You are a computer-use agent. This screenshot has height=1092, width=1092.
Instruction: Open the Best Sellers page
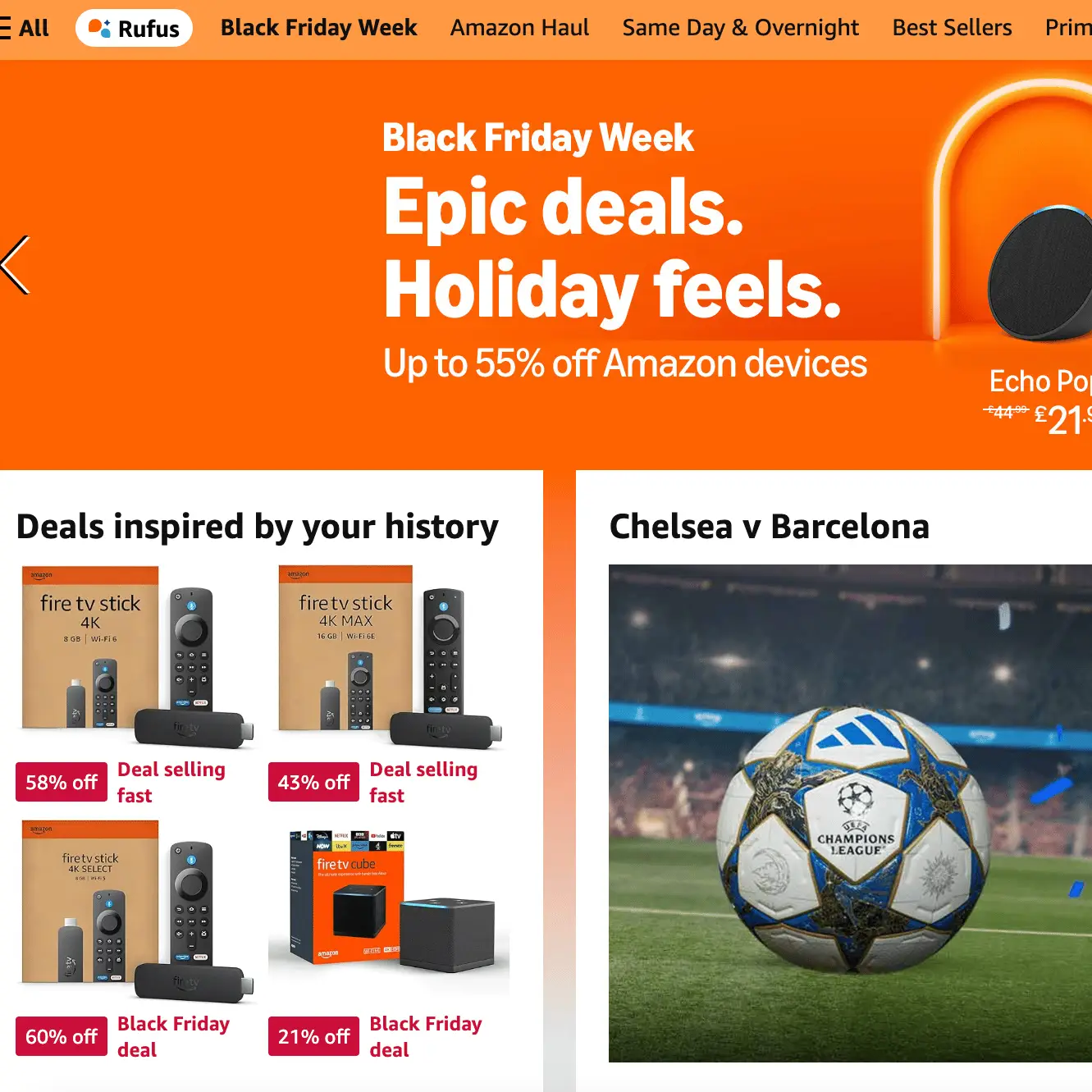point(951,27)
